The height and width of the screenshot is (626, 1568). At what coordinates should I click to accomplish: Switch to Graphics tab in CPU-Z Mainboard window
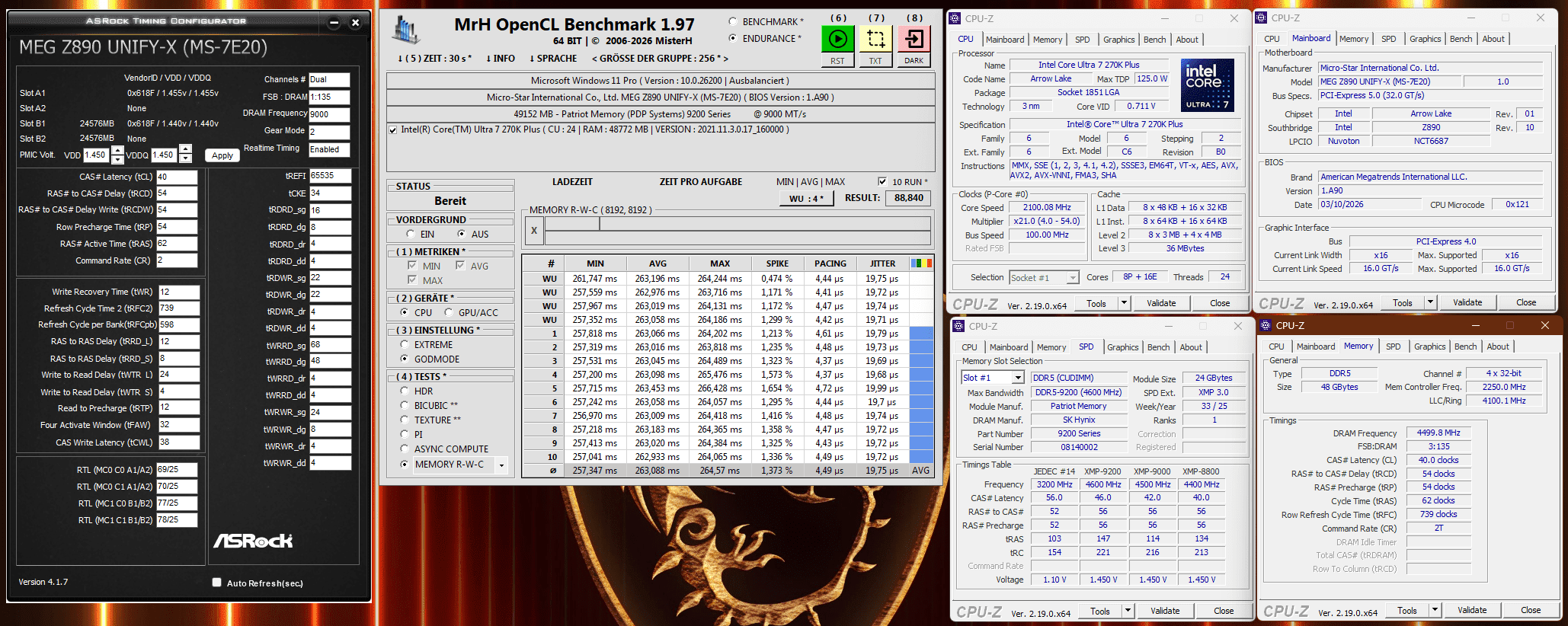point(1425,39)
